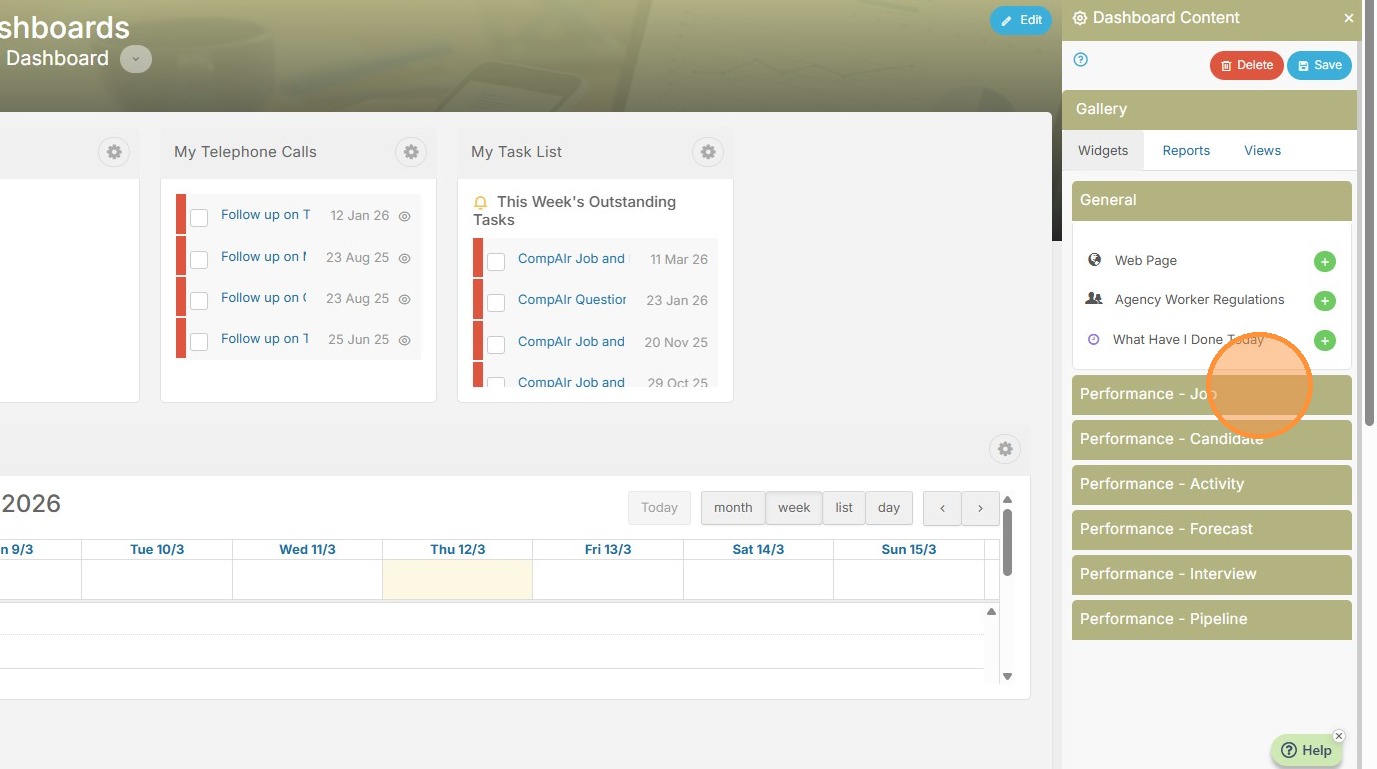Screen dimensions: 1377x769
Task: Open the follow-up call link dated 25 Jun 25
Action: click(x=265, y=339)
